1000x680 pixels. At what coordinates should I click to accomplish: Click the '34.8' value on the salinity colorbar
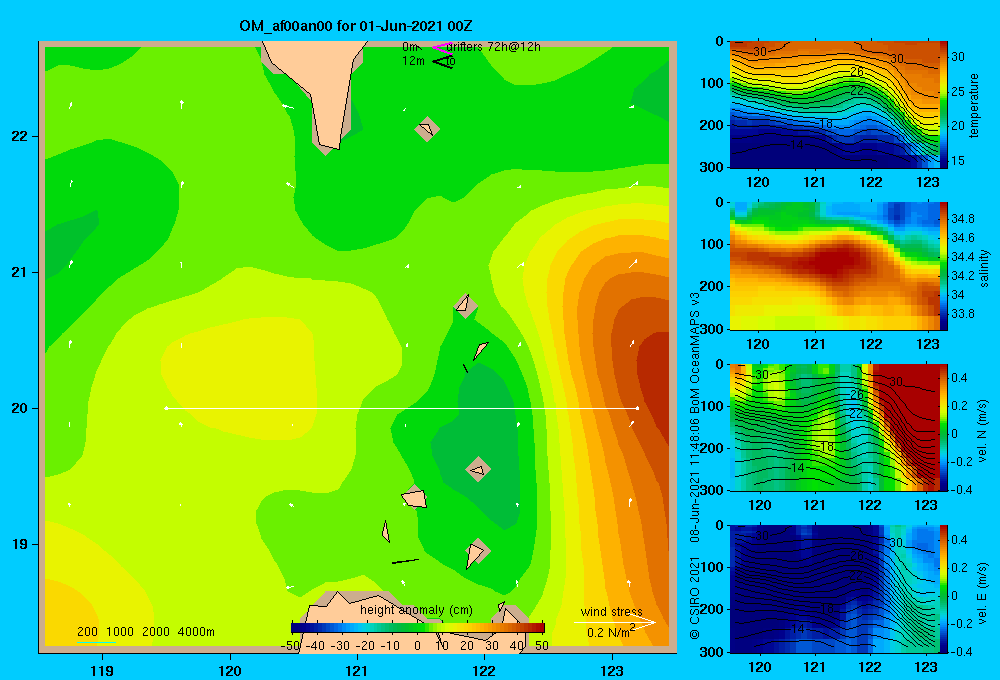[962, 219]
